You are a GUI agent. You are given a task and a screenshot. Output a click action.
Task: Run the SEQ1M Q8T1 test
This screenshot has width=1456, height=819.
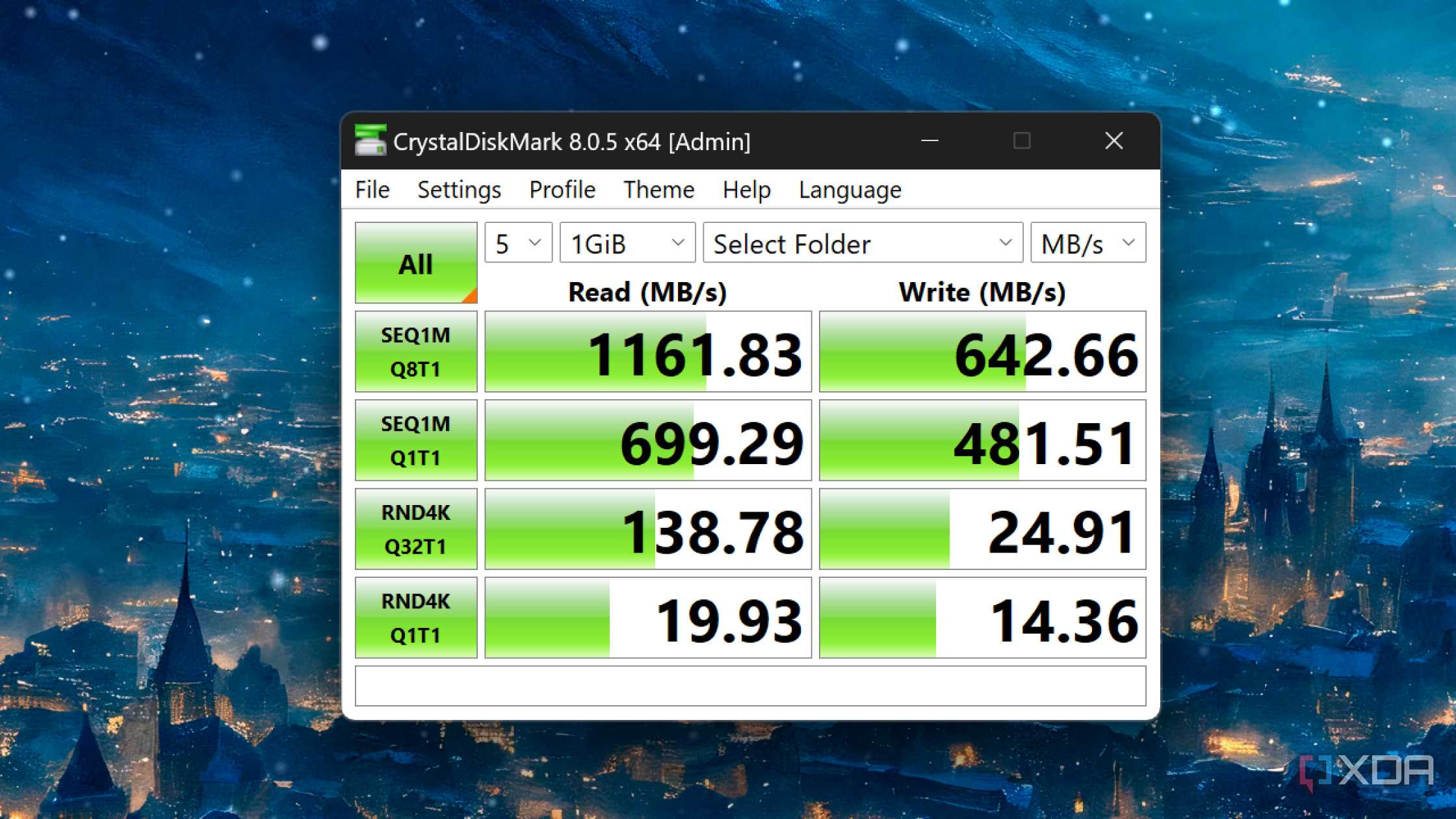pyautogui.click(x=416, y=352)
